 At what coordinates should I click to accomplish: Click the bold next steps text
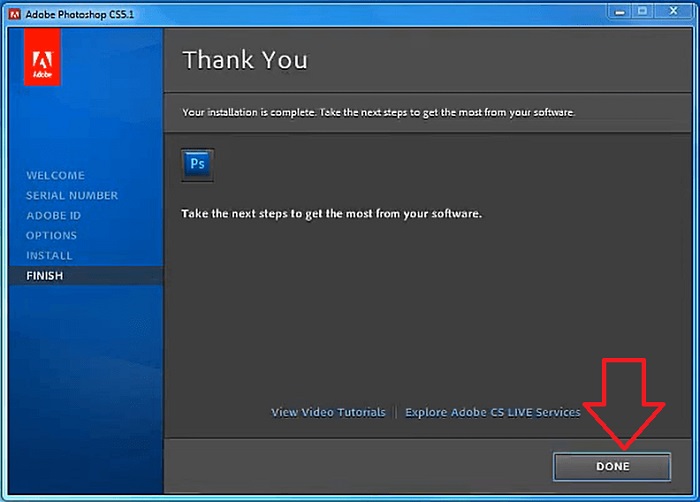click(331, 214)
